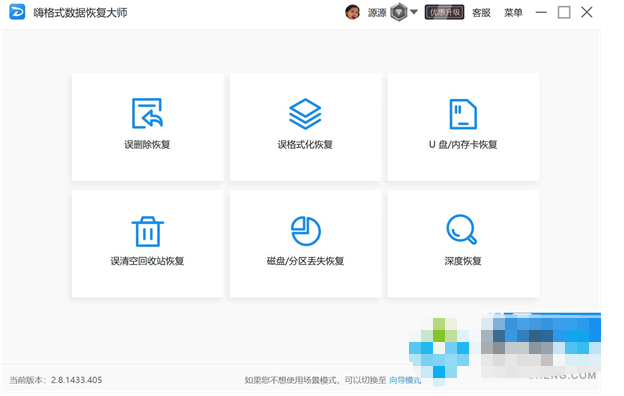The height and width of the screenshot is (396, 624).
Task: Click the recycle bin trash icon
Action: coord(148,232)
